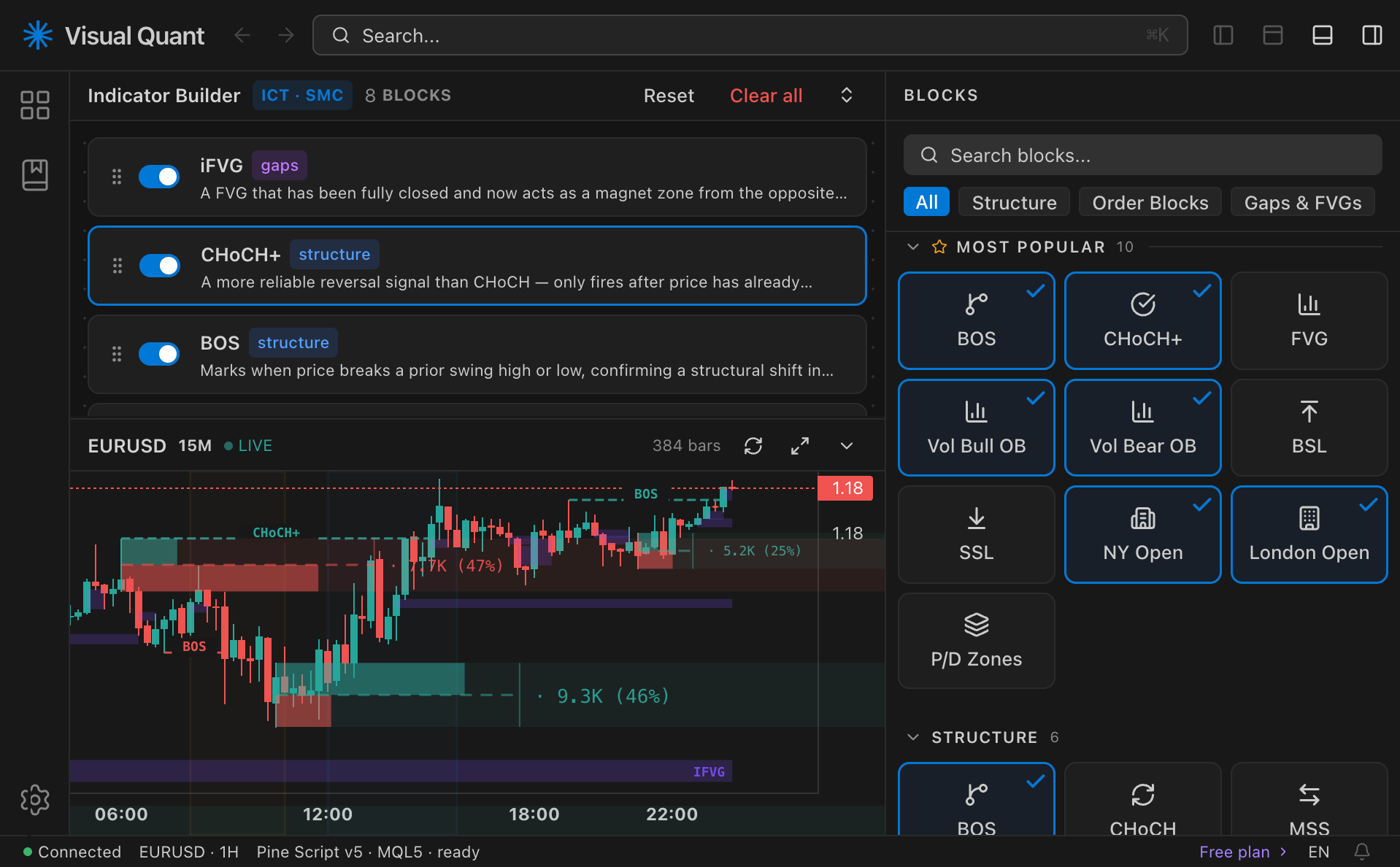Turn off the BOS block switch
This screenshot has height=867, width=1400.
coord(159,354)
